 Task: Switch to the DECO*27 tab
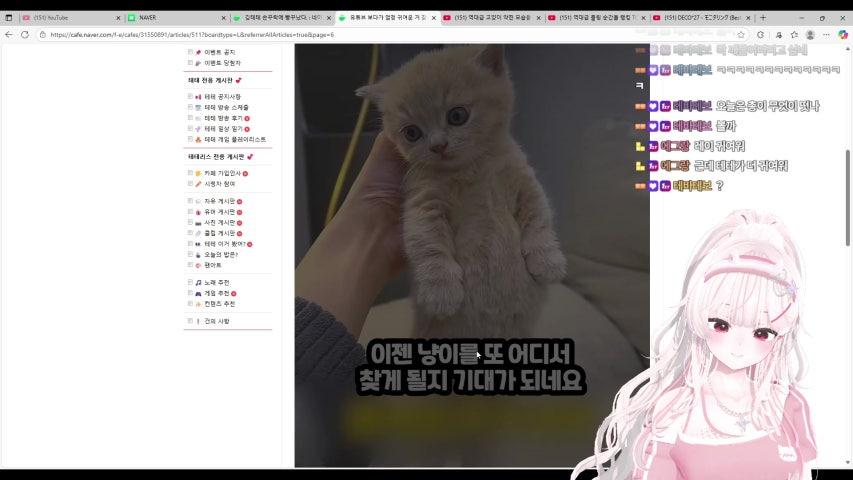(x=701, y=18)
